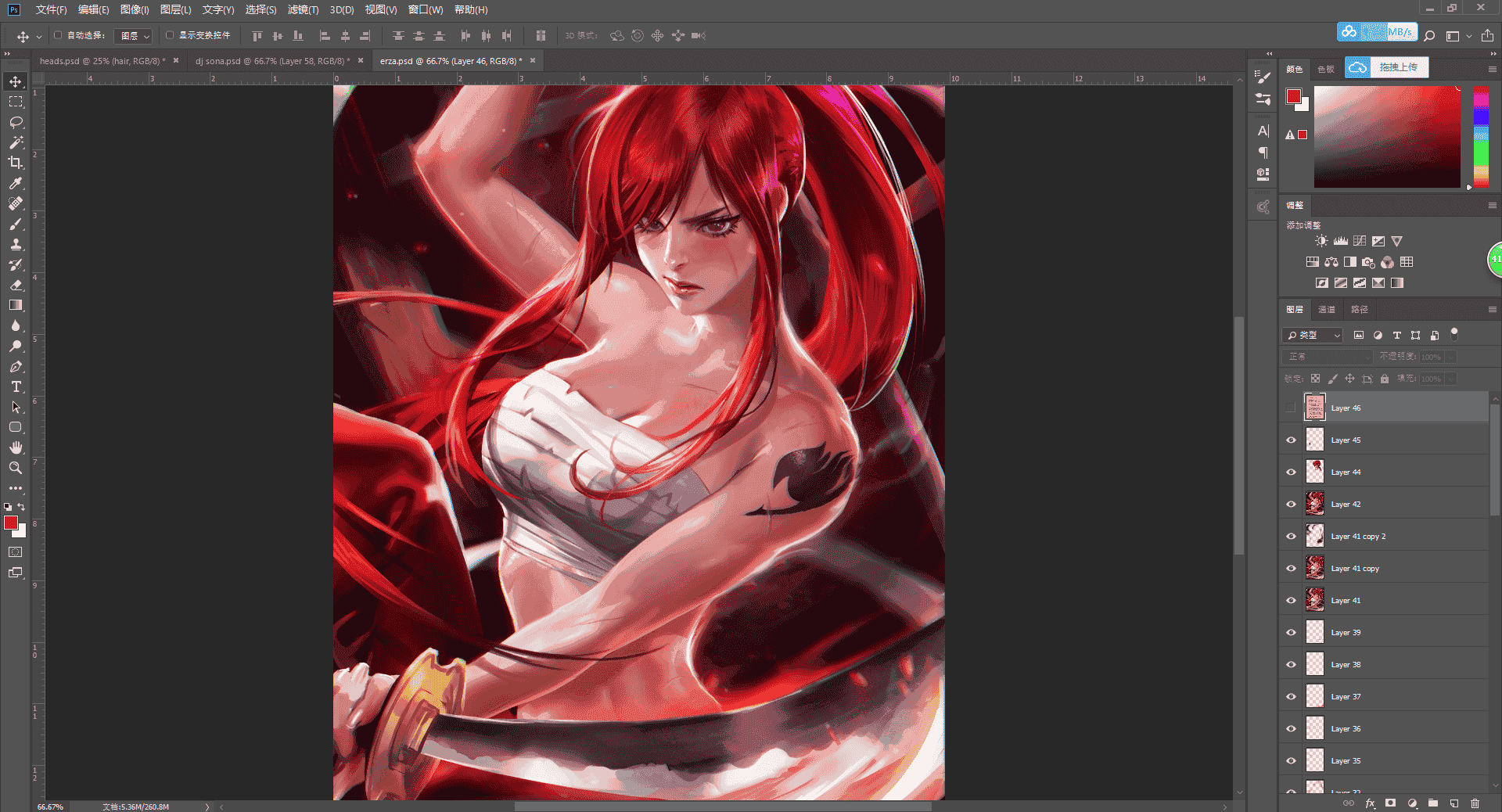Screen dimensions: 1502x812
Task: Toggle visibility of Layer 41 copy 2
Action: click(x=1291, y=537)
